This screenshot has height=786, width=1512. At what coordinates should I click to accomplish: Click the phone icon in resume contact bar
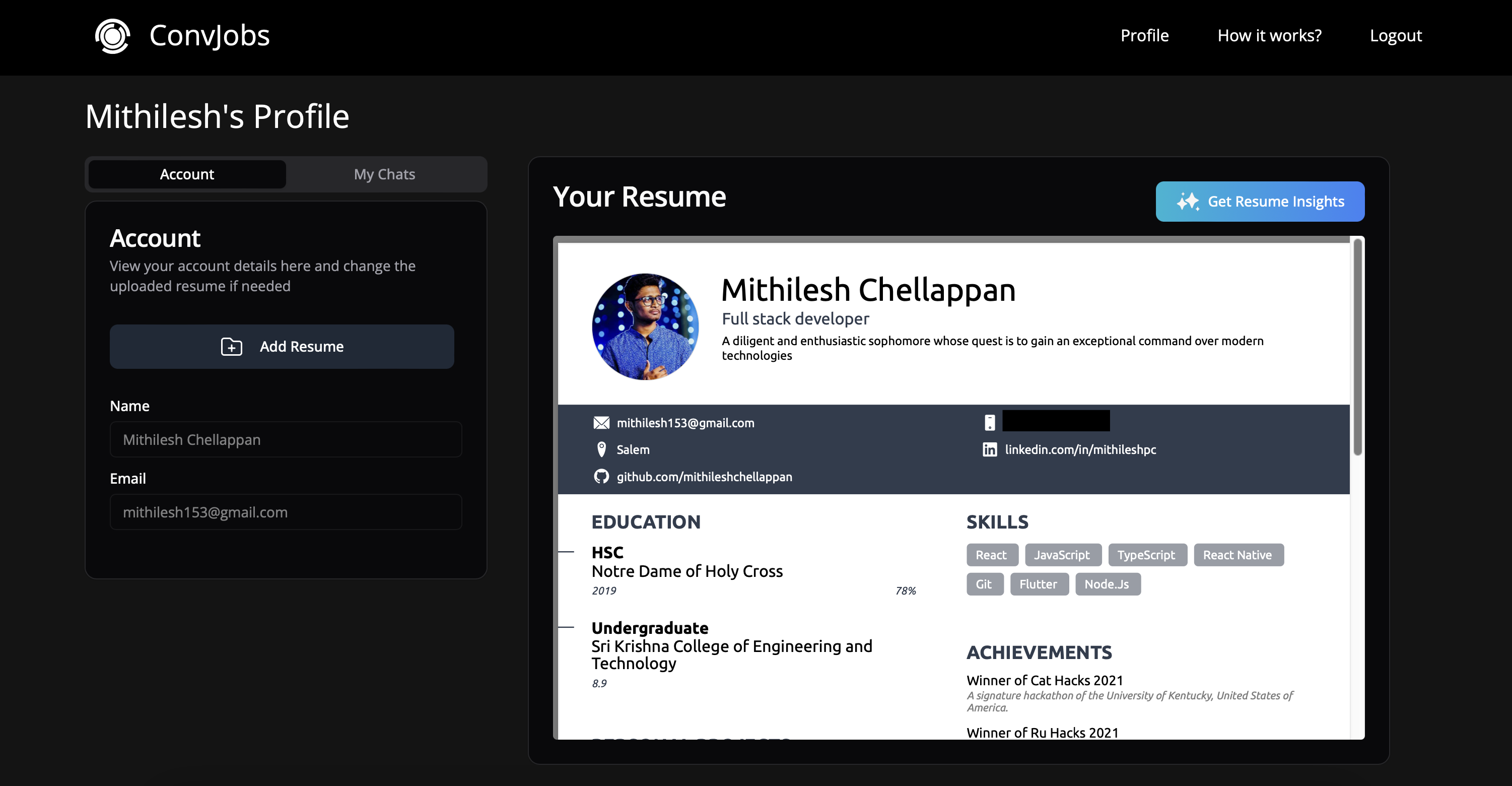click(990, 423)
